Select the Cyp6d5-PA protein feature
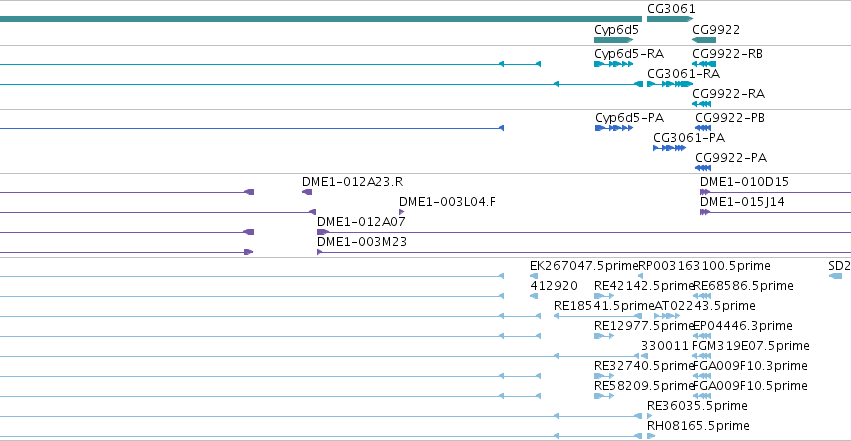The width and height of the screenshot is (851, 441). click(x=614, y=128)
